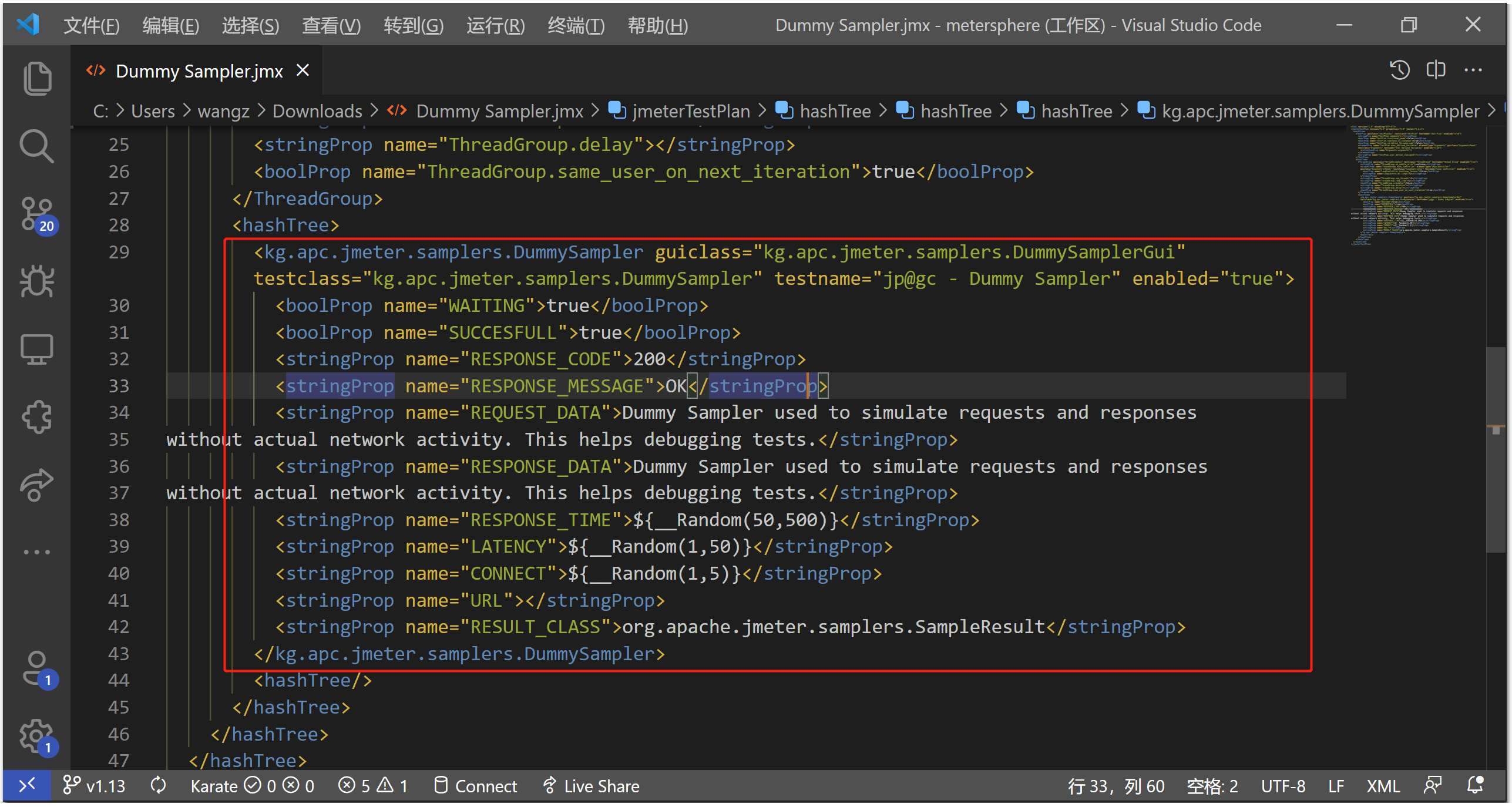Image resolution: width=1512 pixels, height=807 pixels.
Task: Expand Downloads folder breadcrumb
Action: click(317, 111)
